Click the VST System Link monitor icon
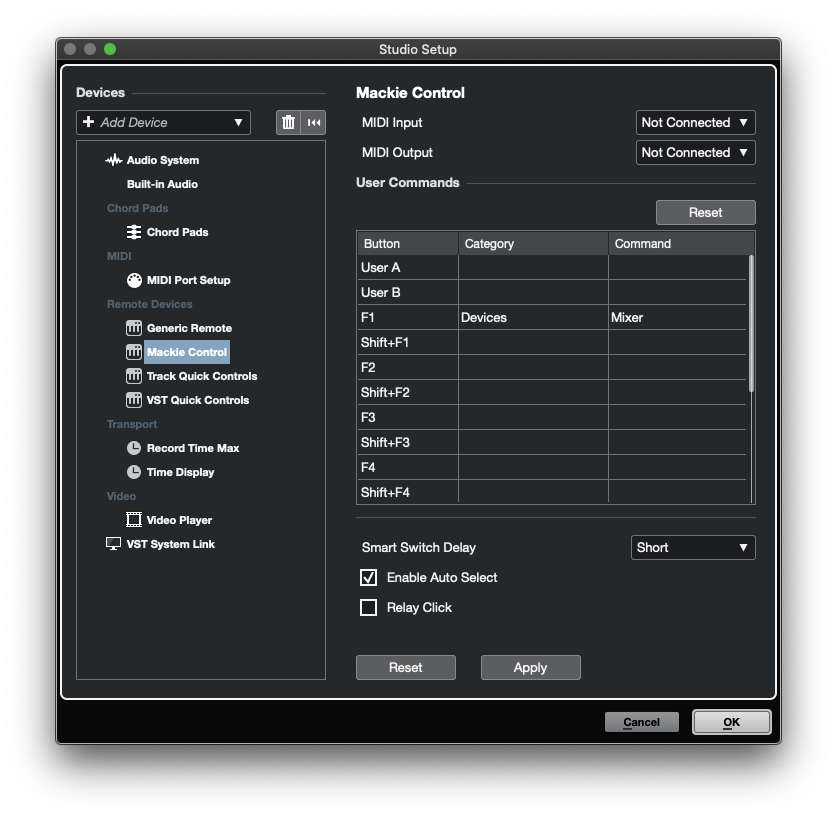837x818 pixels. coord(112,544)
